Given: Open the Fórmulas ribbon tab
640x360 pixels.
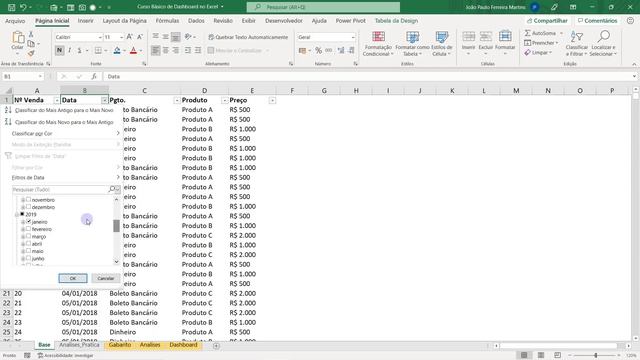Looking at the screenshot, I should [x=167, y=20].
